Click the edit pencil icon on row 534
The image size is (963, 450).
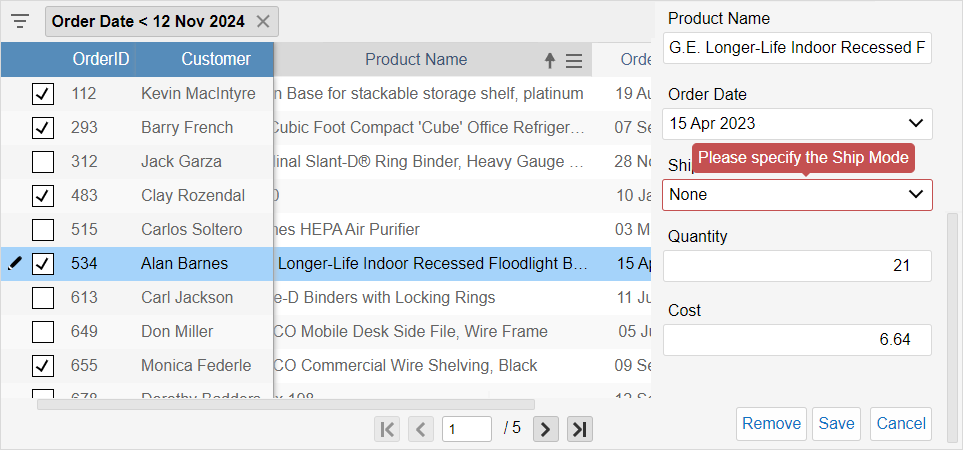pyautogui.click(x=14, y=264)
